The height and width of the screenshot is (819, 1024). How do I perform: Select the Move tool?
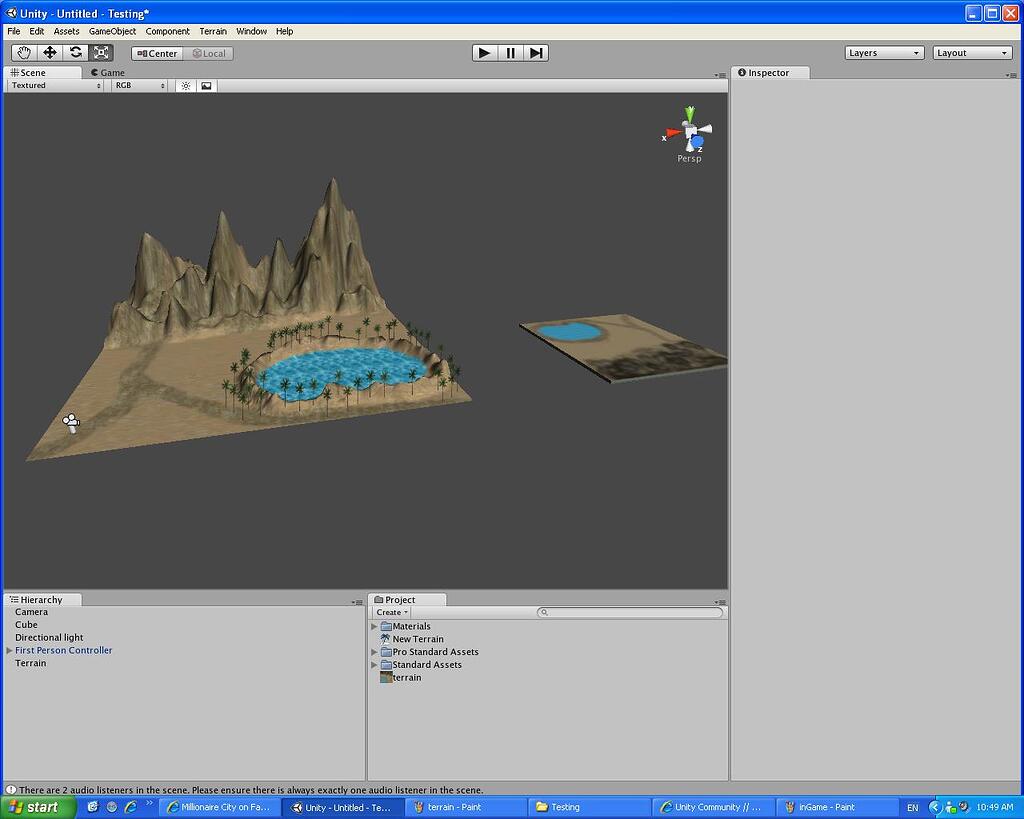tap(49, 52)
